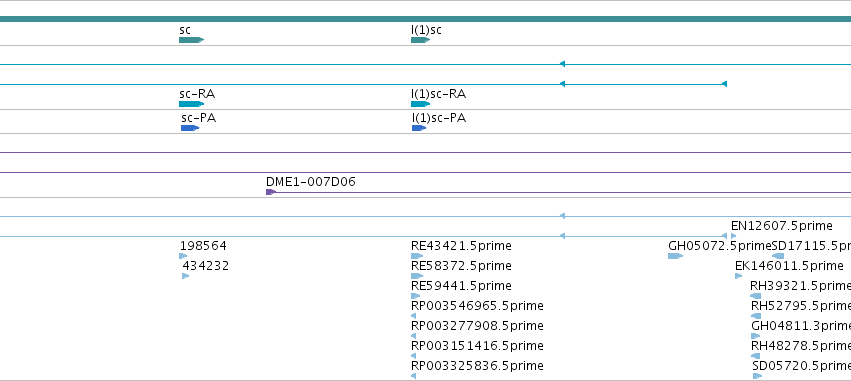Click the thick teal chromosome bar

tap(426, 20)
